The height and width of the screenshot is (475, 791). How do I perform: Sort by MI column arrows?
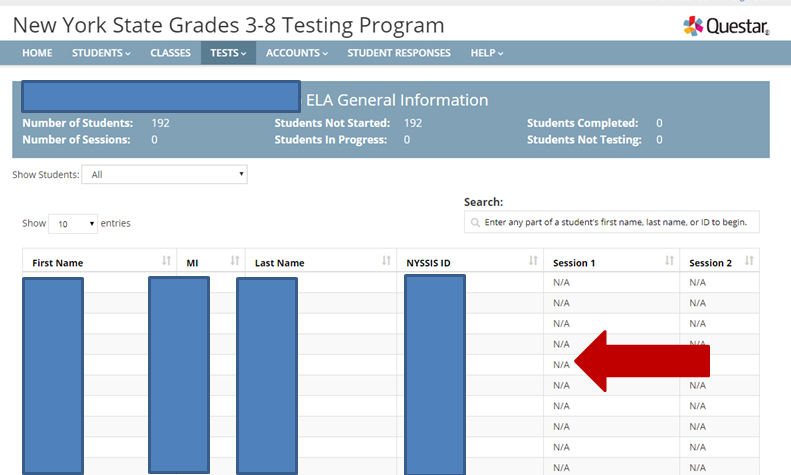point(235,261)
